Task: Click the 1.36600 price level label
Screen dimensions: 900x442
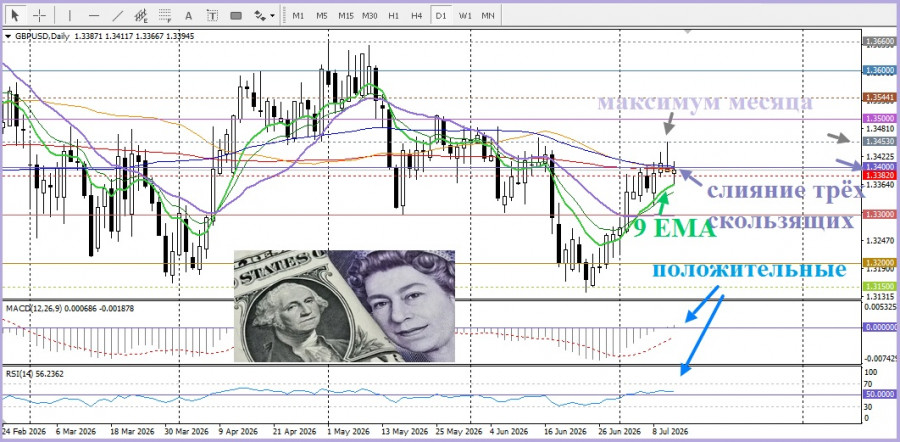Action: (x=879, y=42)
